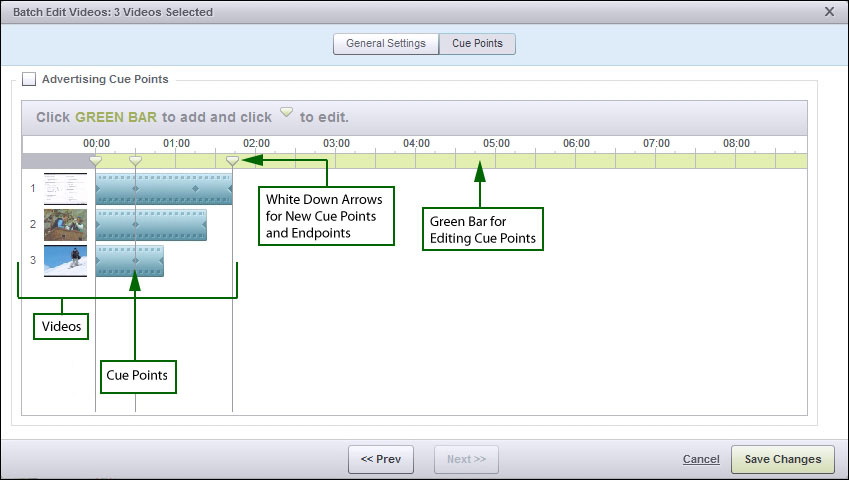This screenshot has height=480, width=849.
Task: Click the white down arrow near 00:30
Action: [135, 161]
